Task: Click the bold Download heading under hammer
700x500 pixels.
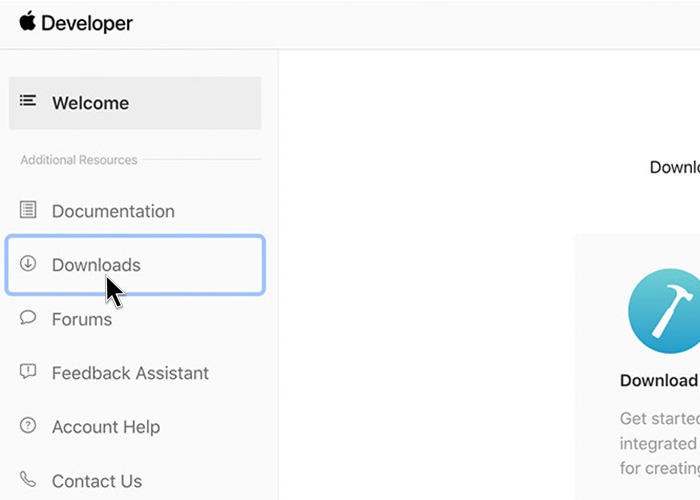Action: pyautogui.click(x=658, y=380)
